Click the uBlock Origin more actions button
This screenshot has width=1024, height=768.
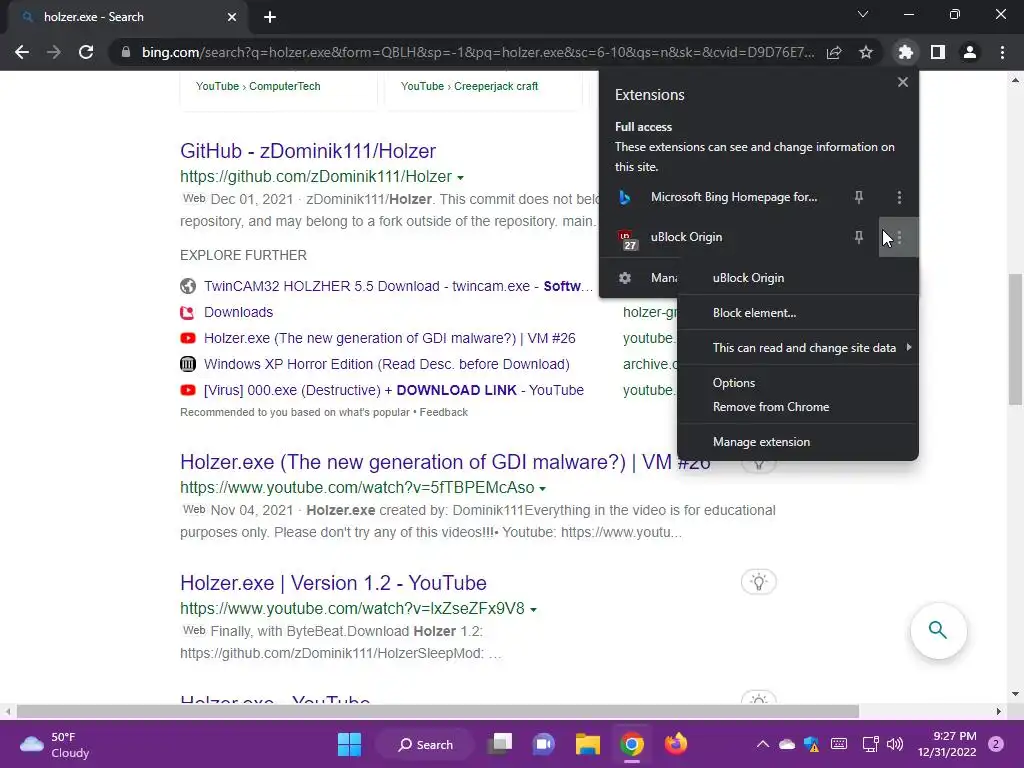click(899, 237)
